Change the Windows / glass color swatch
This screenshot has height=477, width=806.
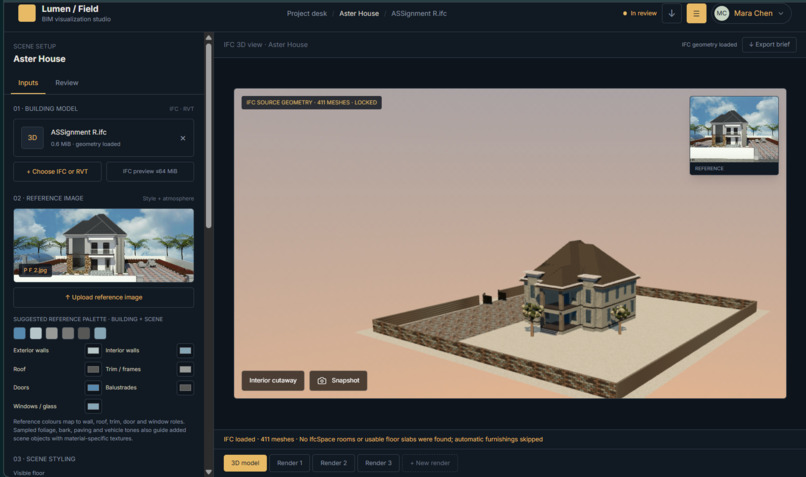pos(93,407)
